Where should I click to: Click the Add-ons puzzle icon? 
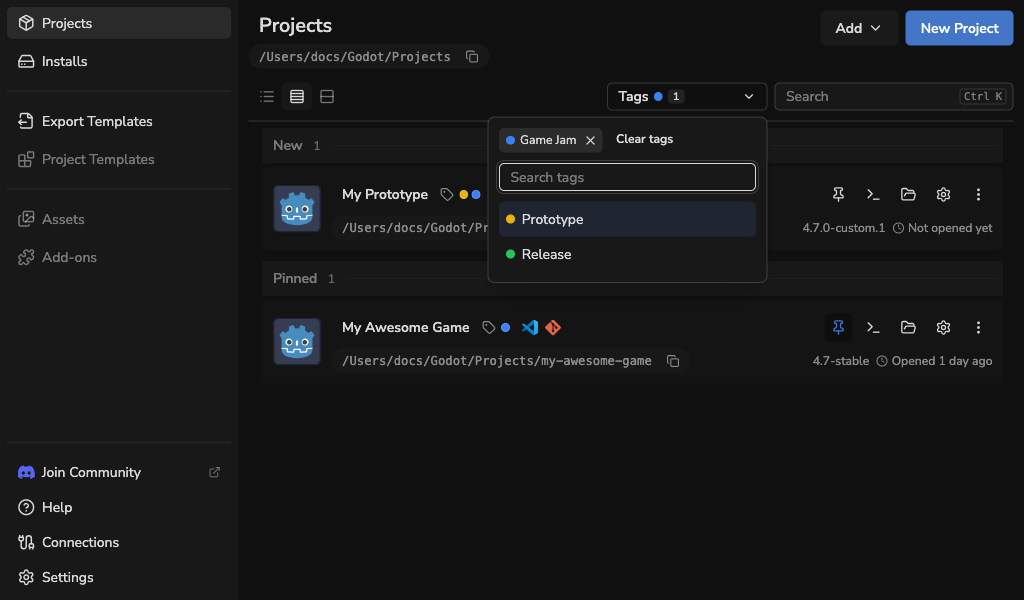point(26,257)
